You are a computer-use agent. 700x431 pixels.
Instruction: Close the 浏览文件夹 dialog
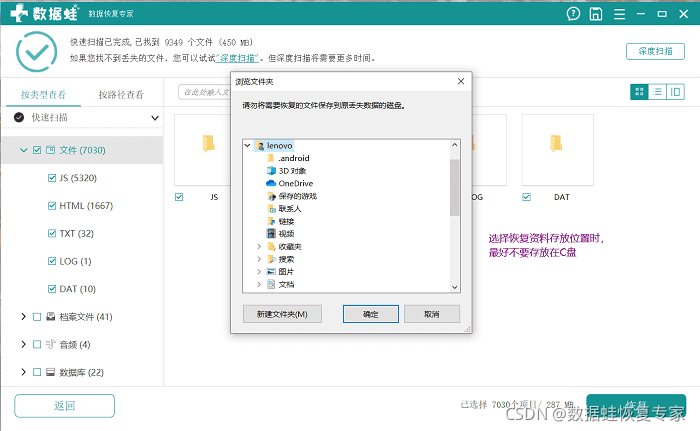tap(461, 81)
